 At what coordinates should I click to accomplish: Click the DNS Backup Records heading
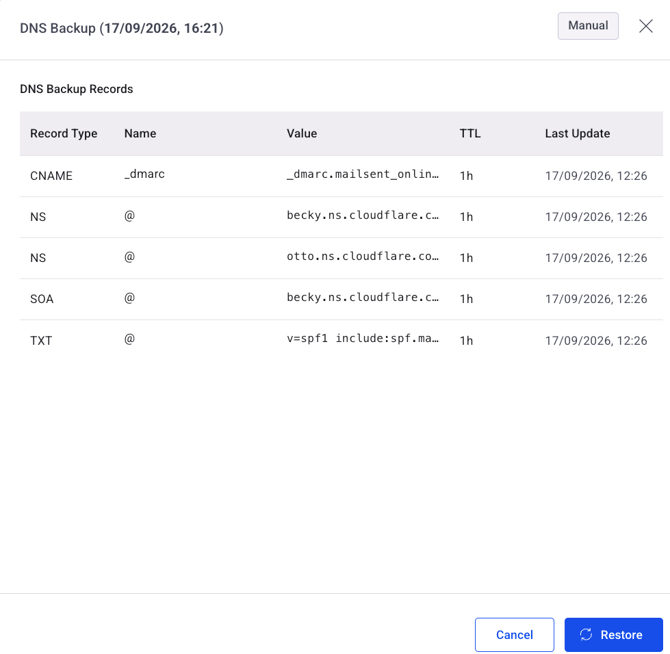pos(76,89)
